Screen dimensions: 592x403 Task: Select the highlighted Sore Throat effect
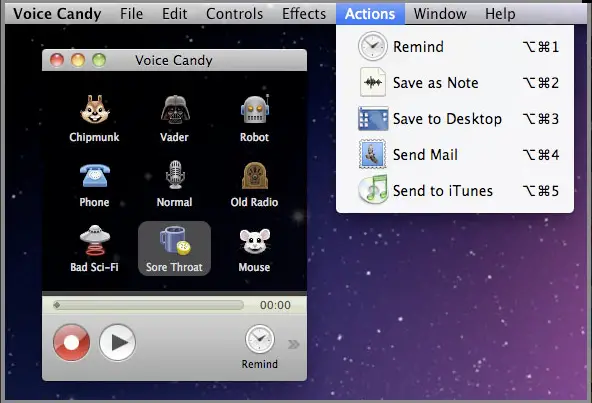(174, 249)
